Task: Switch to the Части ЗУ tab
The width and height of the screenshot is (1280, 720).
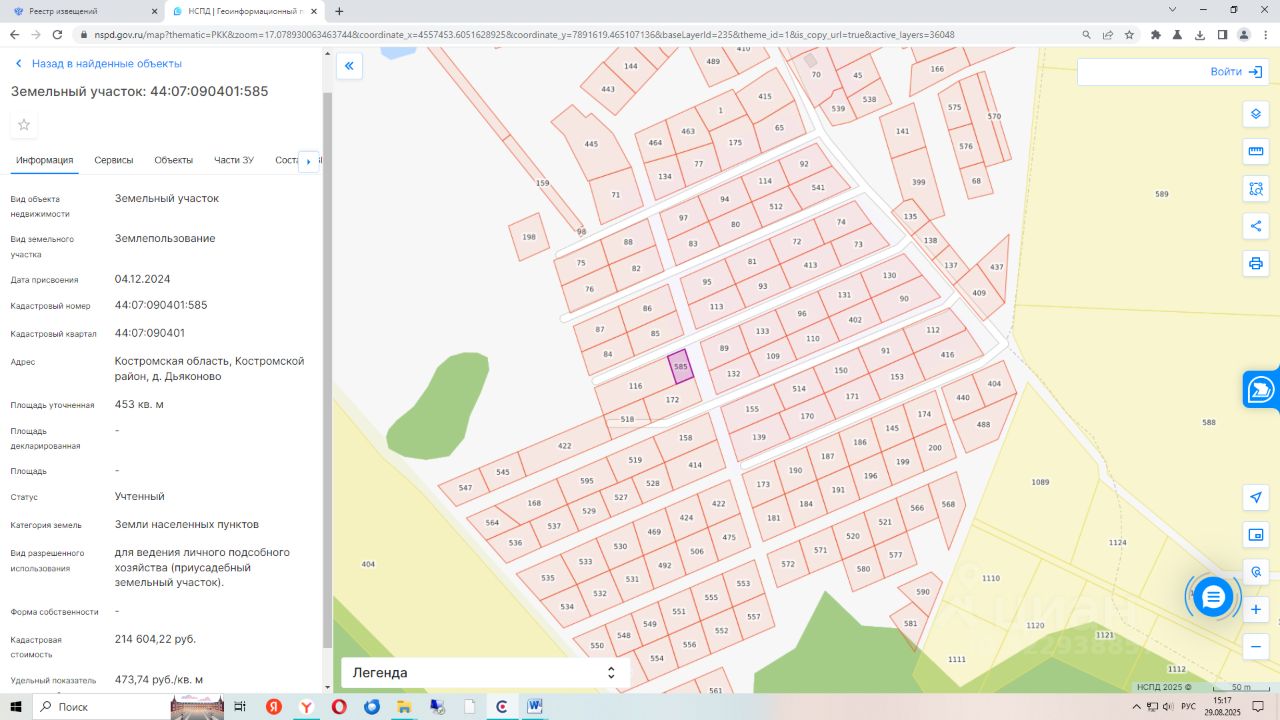Action: point(234,160)
